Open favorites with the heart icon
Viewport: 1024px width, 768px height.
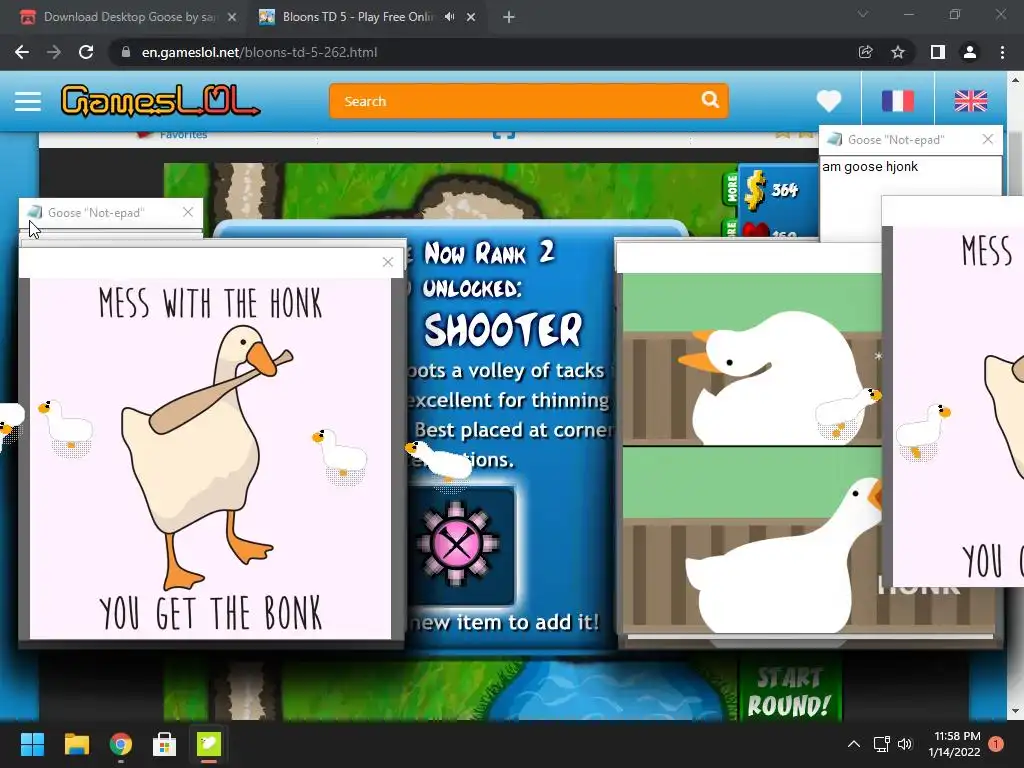(829, 101)
